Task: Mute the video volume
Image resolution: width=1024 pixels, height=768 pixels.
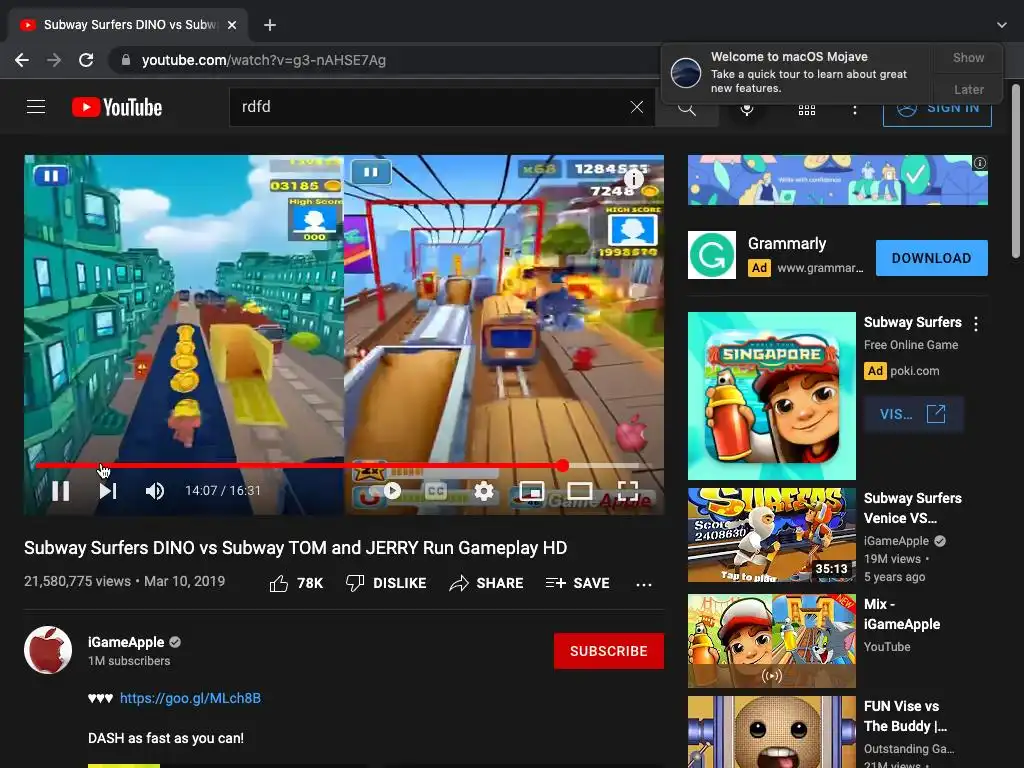Action: (155, 490)
